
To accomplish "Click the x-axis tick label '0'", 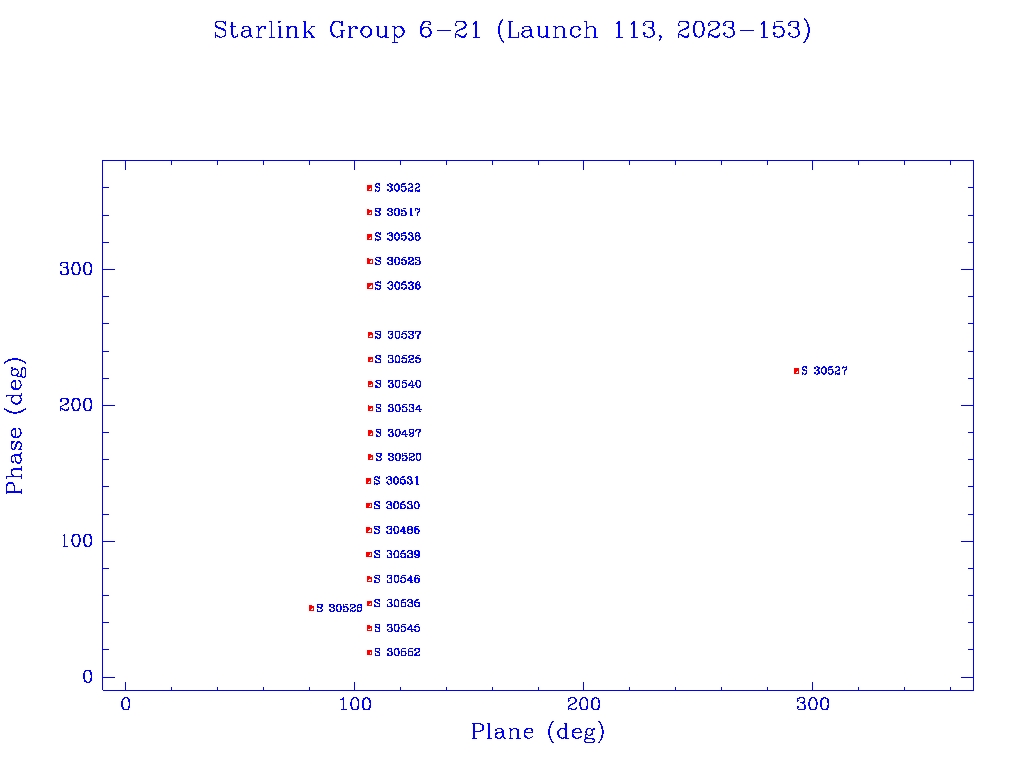I will (125, 704).
